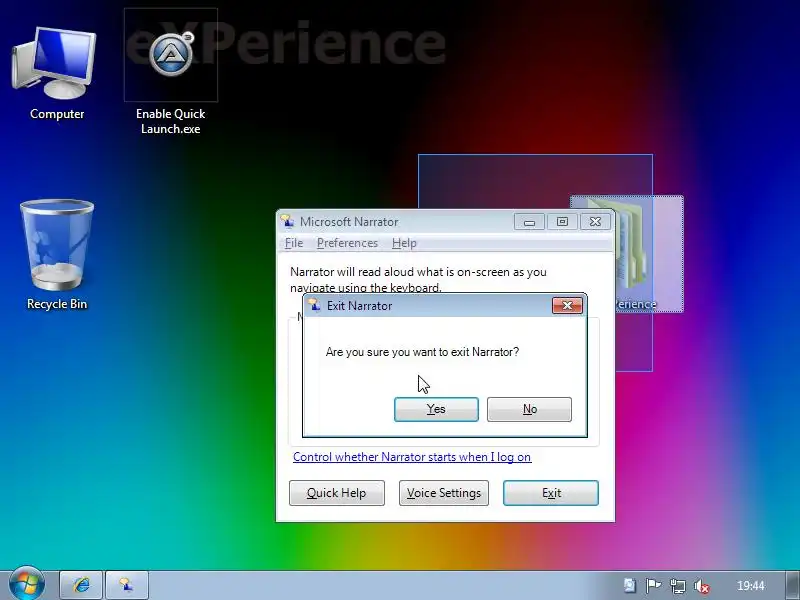The width and height of the screenshot is (800, 600).
Task: Cancel exit by clicking No
Action: [530, 409]
